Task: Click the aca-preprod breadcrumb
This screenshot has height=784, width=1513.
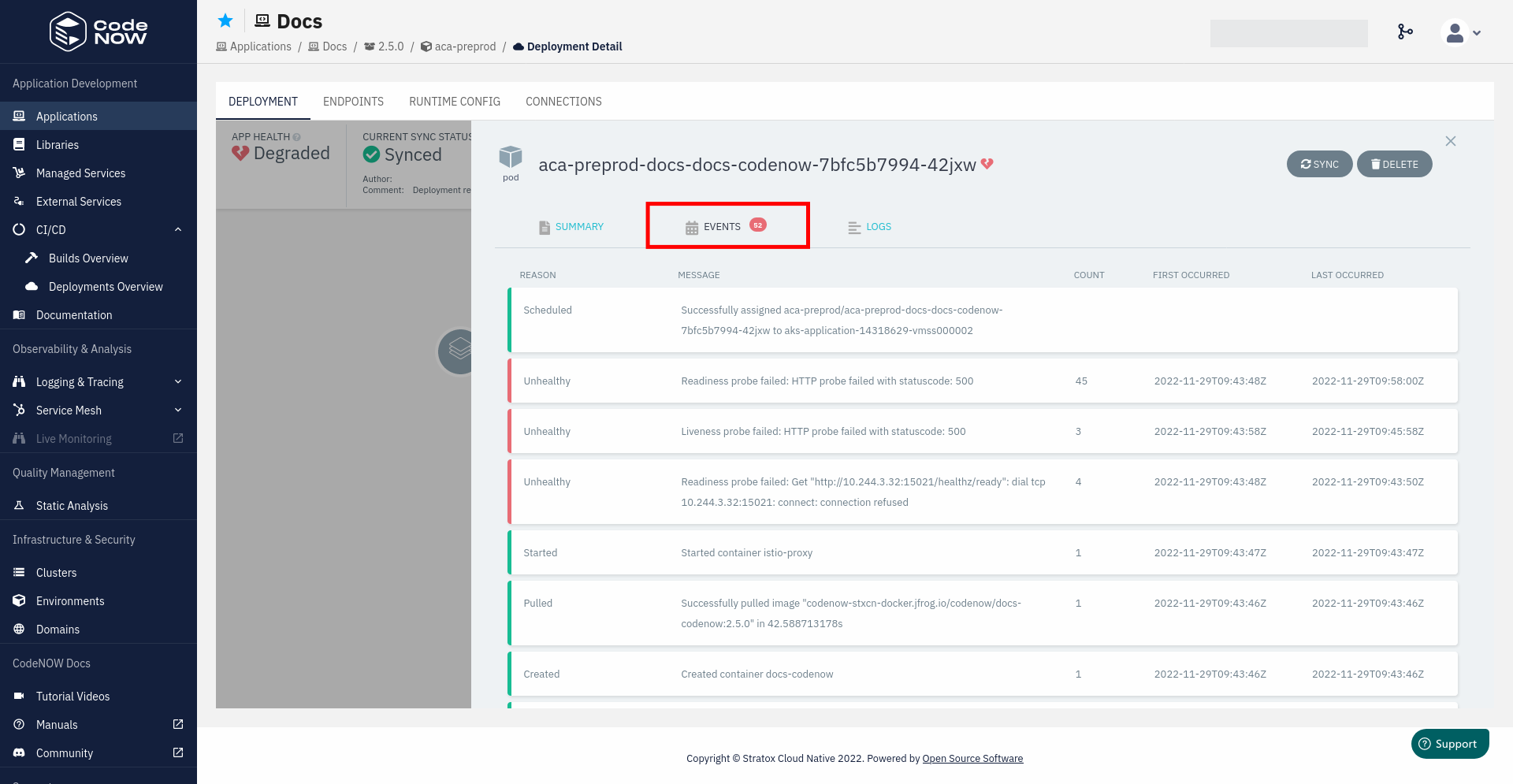Action: point(459,46)
